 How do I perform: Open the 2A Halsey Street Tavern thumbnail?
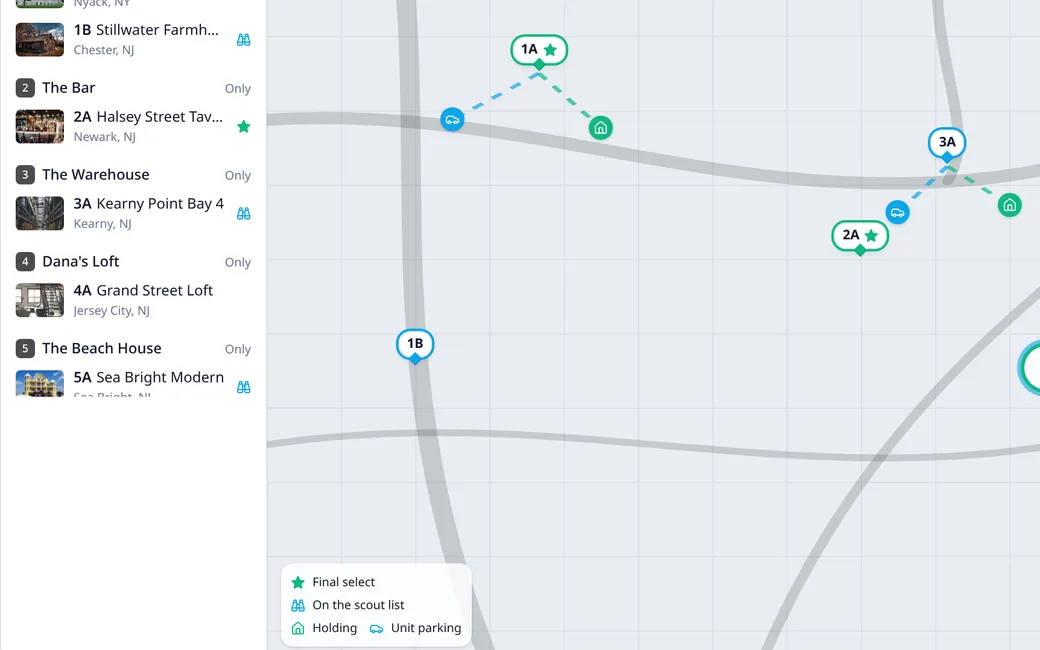coord(40,127)
